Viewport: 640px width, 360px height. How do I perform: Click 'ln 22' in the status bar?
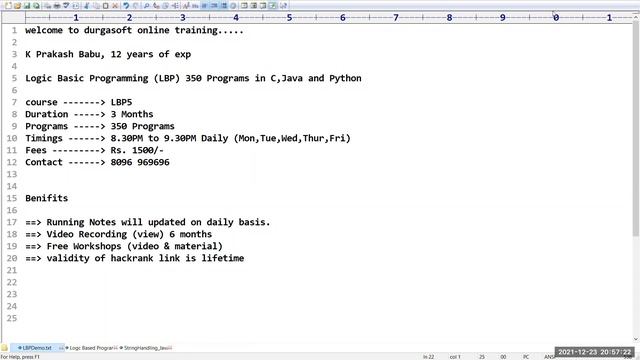pyautogui.click(x=429, y=357)
